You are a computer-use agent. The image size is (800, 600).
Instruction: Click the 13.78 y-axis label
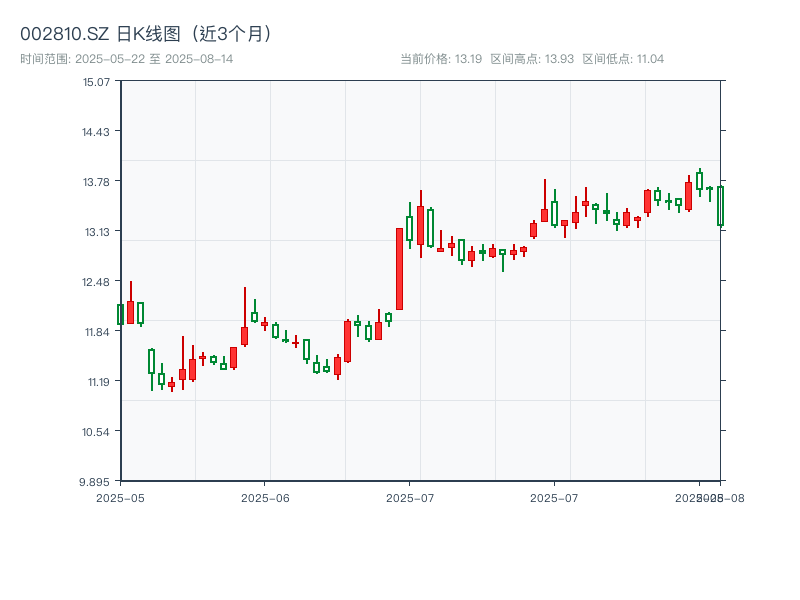(95, 182)
